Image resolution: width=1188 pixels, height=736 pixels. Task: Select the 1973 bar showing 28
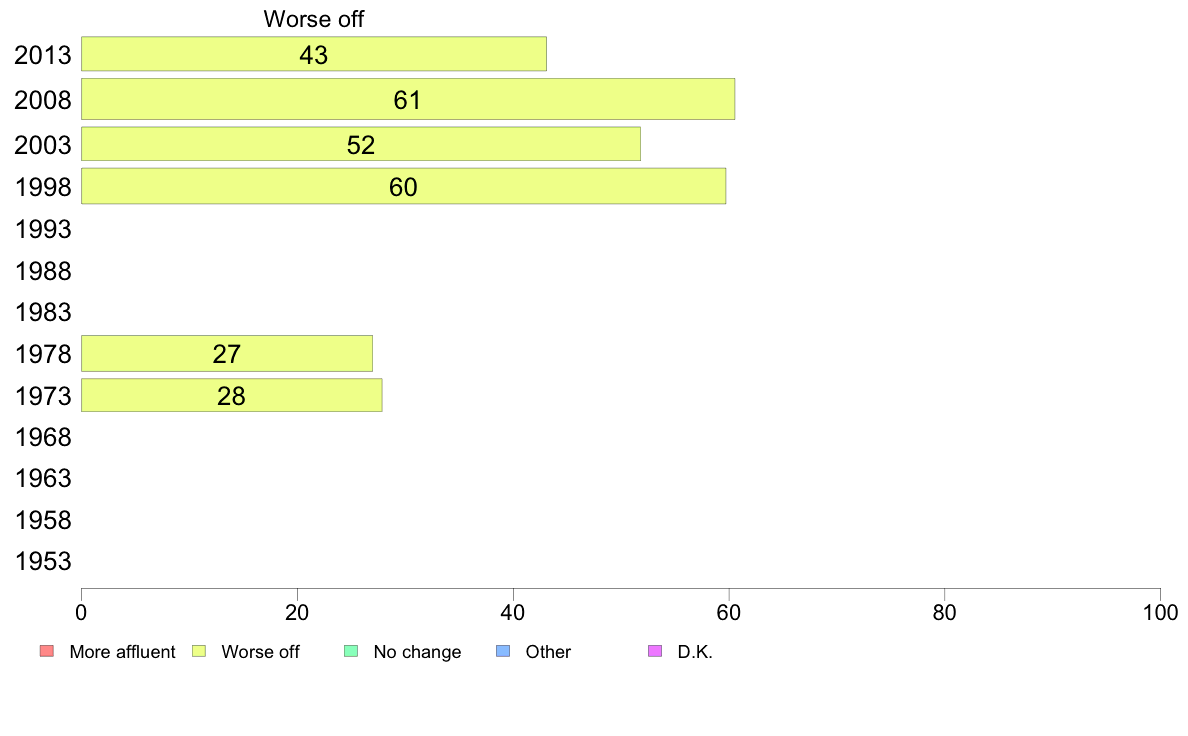[231, 395]
